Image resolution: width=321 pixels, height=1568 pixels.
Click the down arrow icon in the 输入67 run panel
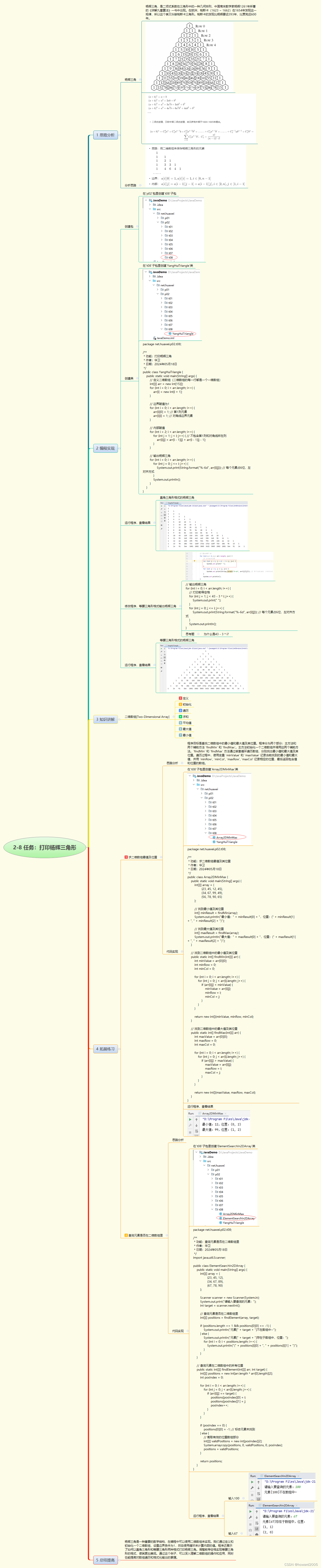[257, 1517]
